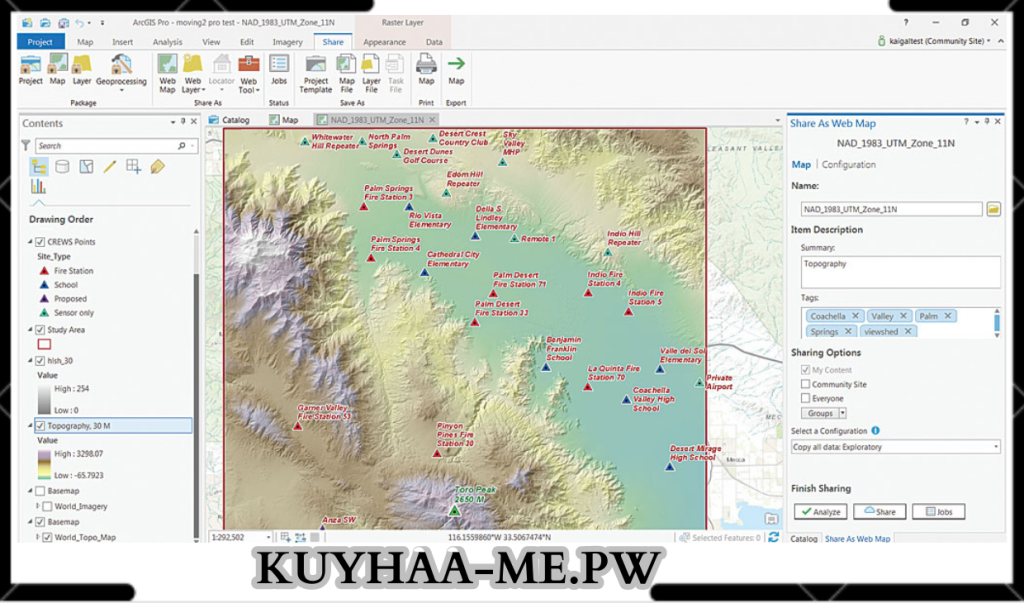
Task: Remove the Palm tag
Action: pyautogui.click(x=948, y=316)
